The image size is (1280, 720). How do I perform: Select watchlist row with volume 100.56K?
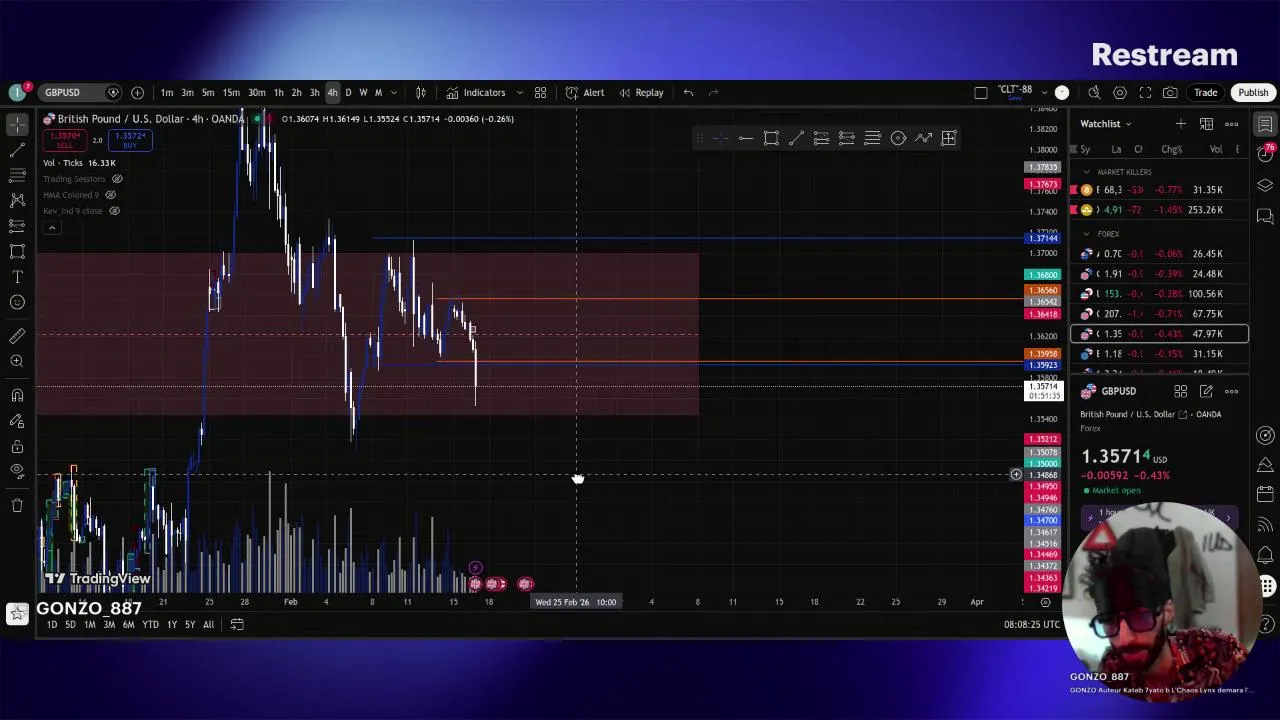pos(1159,294)
